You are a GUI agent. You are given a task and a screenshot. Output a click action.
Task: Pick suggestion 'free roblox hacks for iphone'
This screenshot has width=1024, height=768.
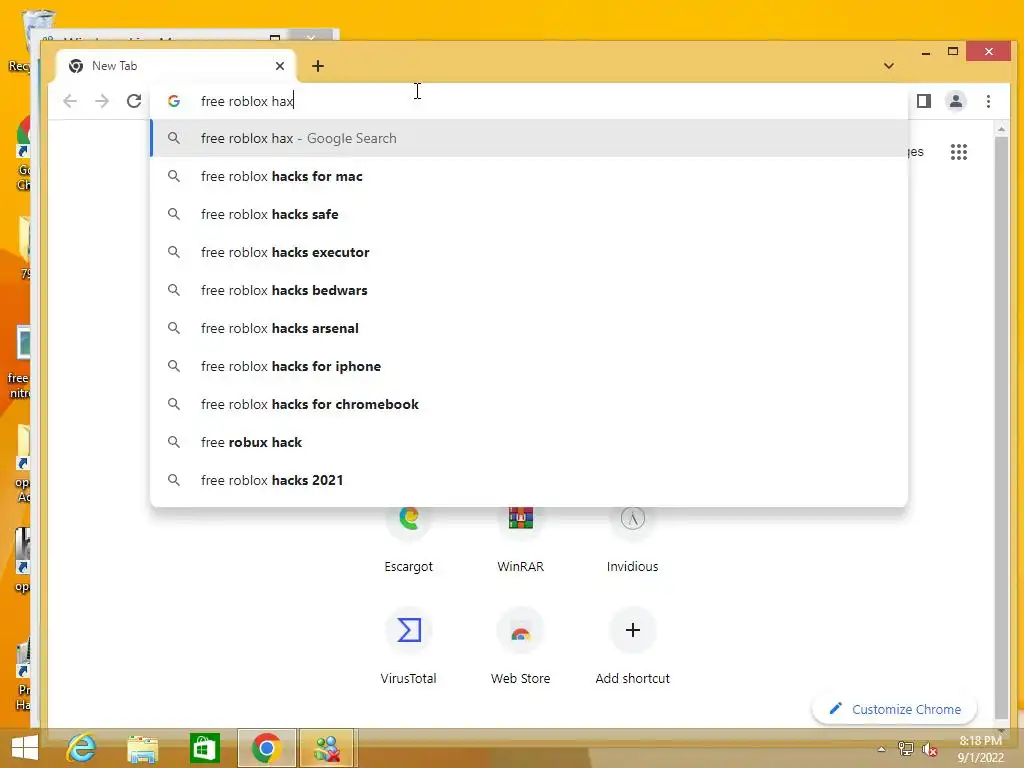coord(529,366)
